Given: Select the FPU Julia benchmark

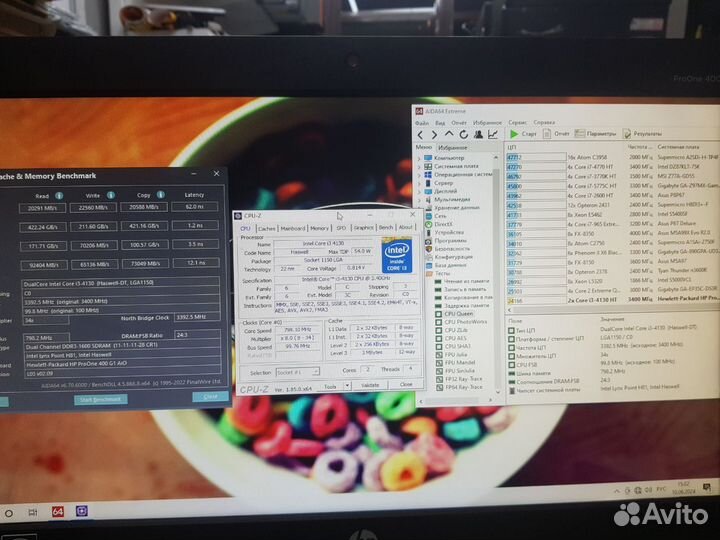Looking at the screenshot, I should [x=451, y=355].
